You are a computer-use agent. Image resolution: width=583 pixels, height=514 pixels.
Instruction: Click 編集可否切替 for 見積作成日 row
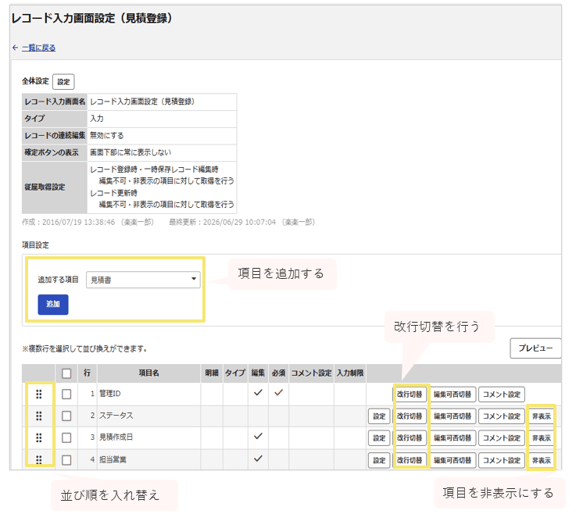[x=452, y=438]
